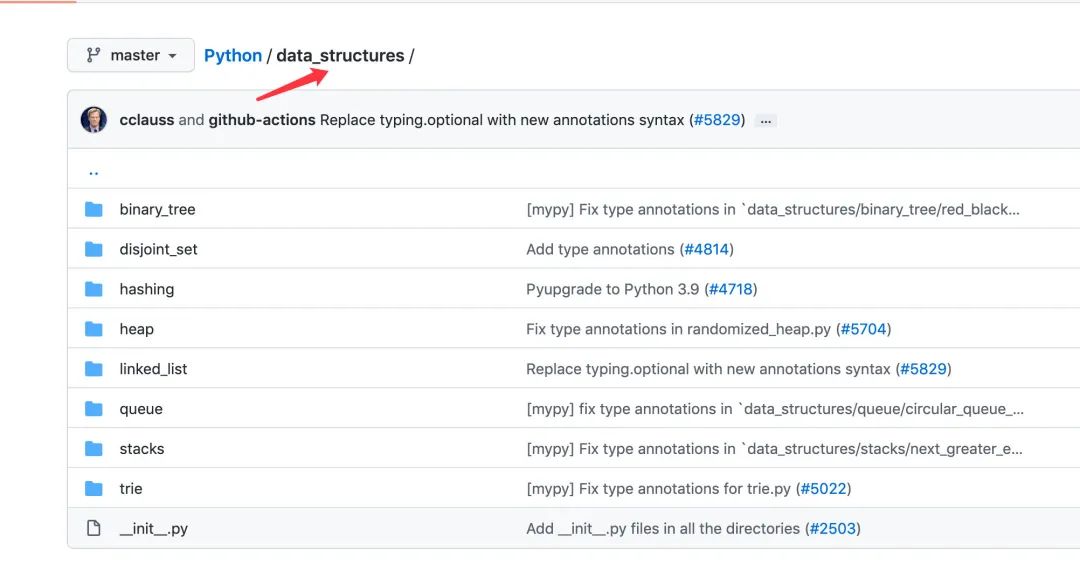Click the __init__.py file icon
Viewport: 1080px width, 564px height.
[x=94, y=528]
